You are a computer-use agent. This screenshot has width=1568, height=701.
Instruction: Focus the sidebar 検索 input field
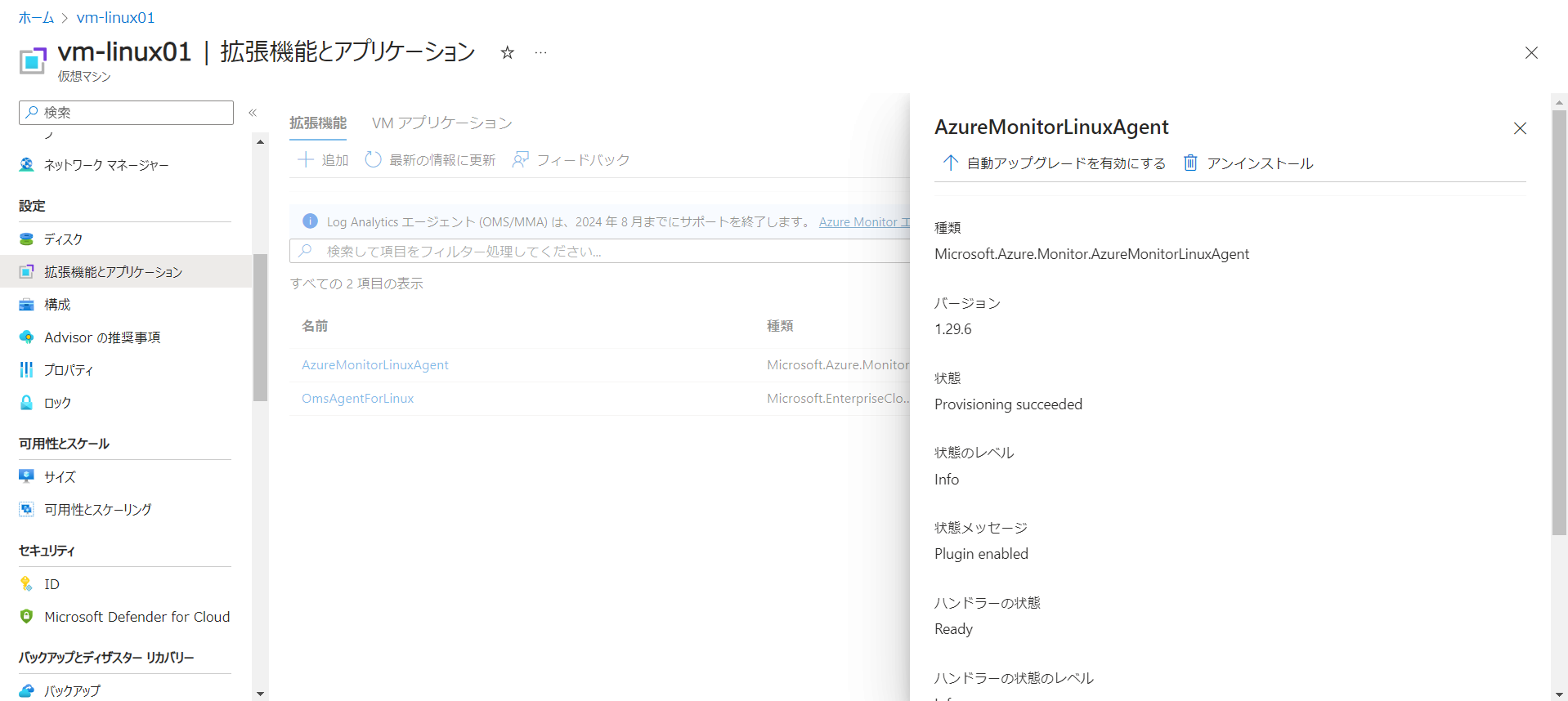pos(126,113)
